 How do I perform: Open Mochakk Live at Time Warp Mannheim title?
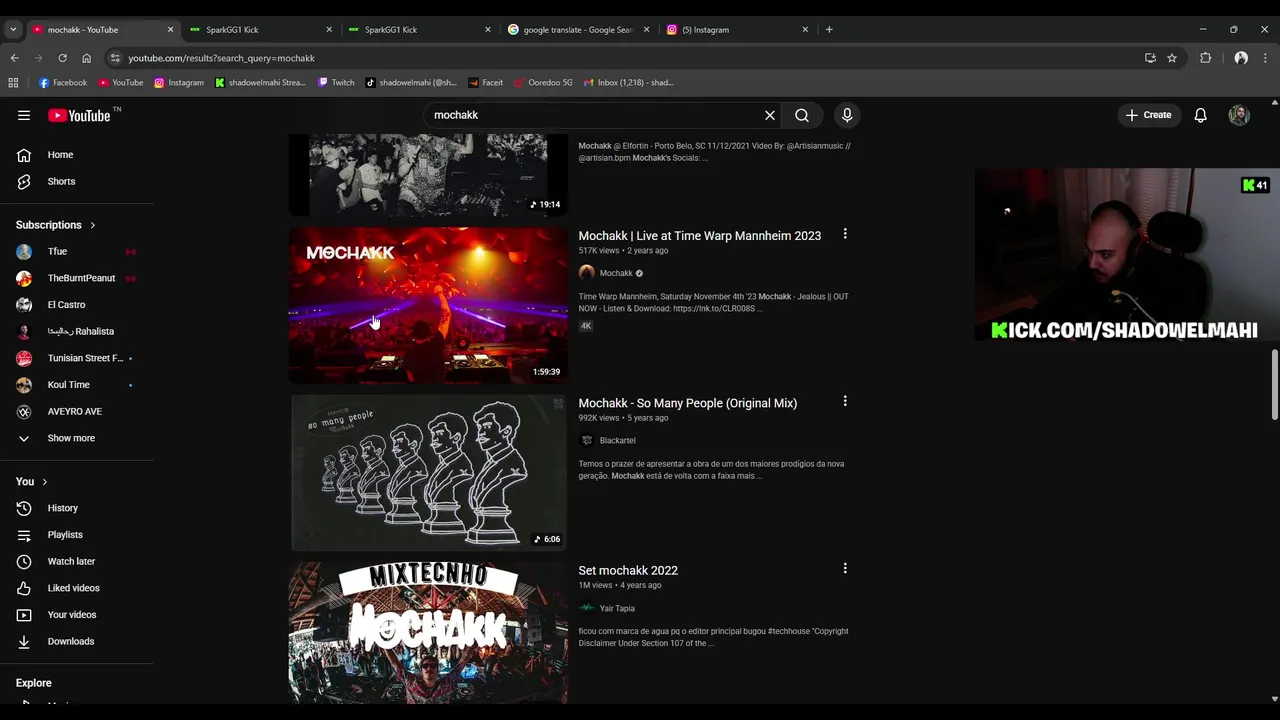699,236
